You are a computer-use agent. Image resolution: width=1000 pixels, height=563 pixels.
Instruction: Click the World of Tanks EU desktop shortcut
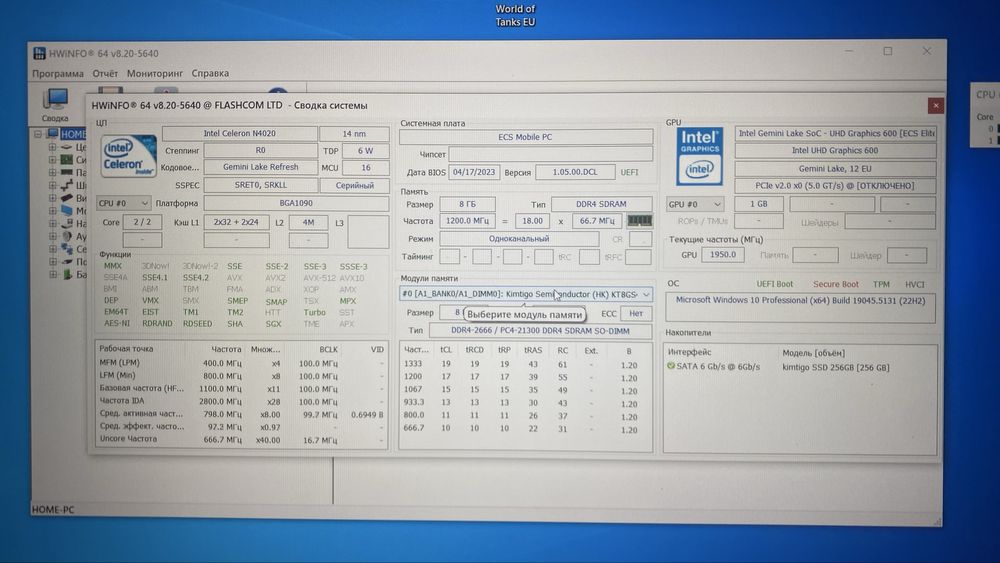click(515, 15)
